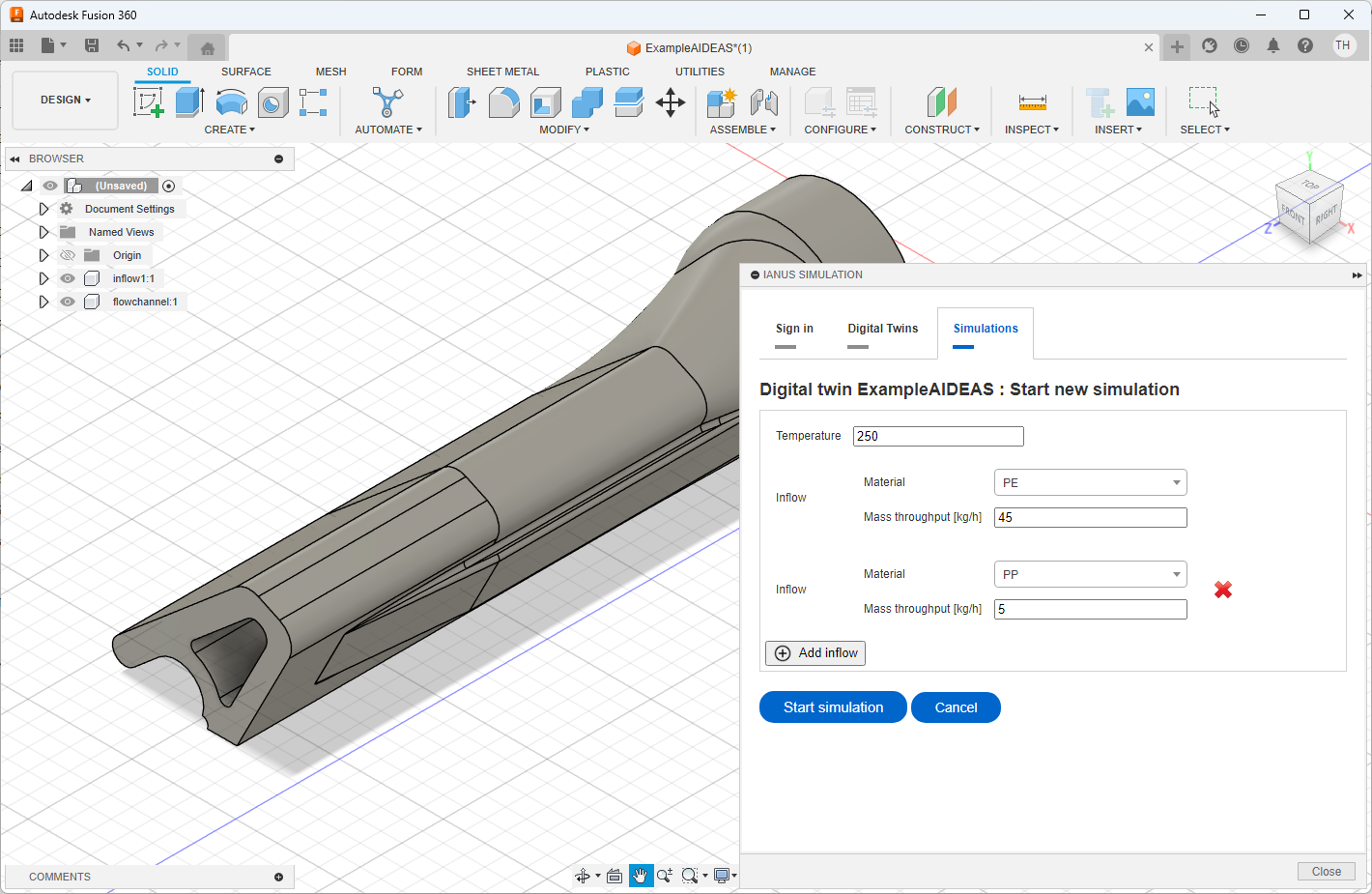Toggle visibility of flowchannel:1
The width and height of the screenshot is (1372, 894).
click(68, 302)
